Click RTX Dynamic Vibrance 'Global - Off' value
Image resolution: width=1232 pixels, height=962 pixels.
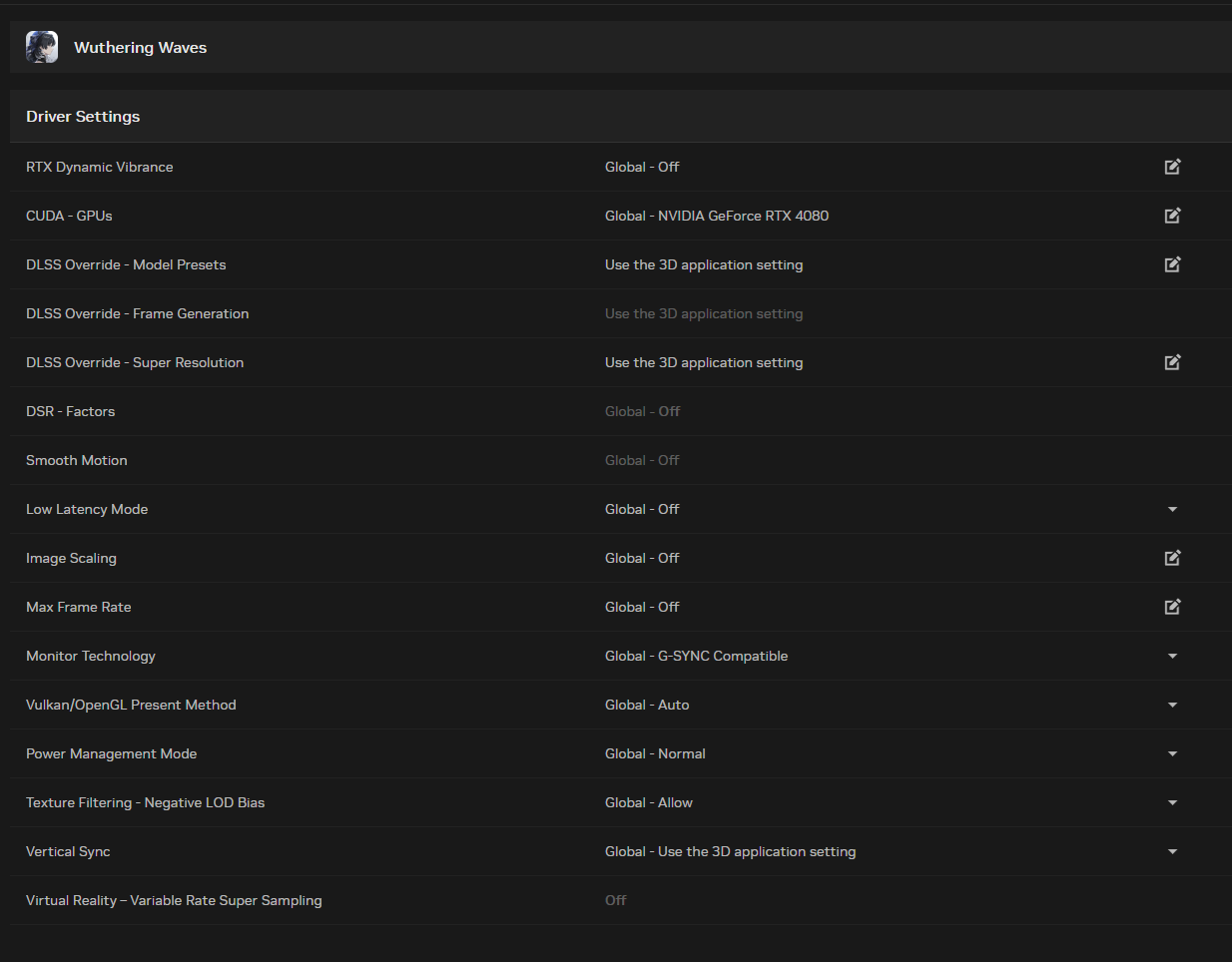pos(642,167)
